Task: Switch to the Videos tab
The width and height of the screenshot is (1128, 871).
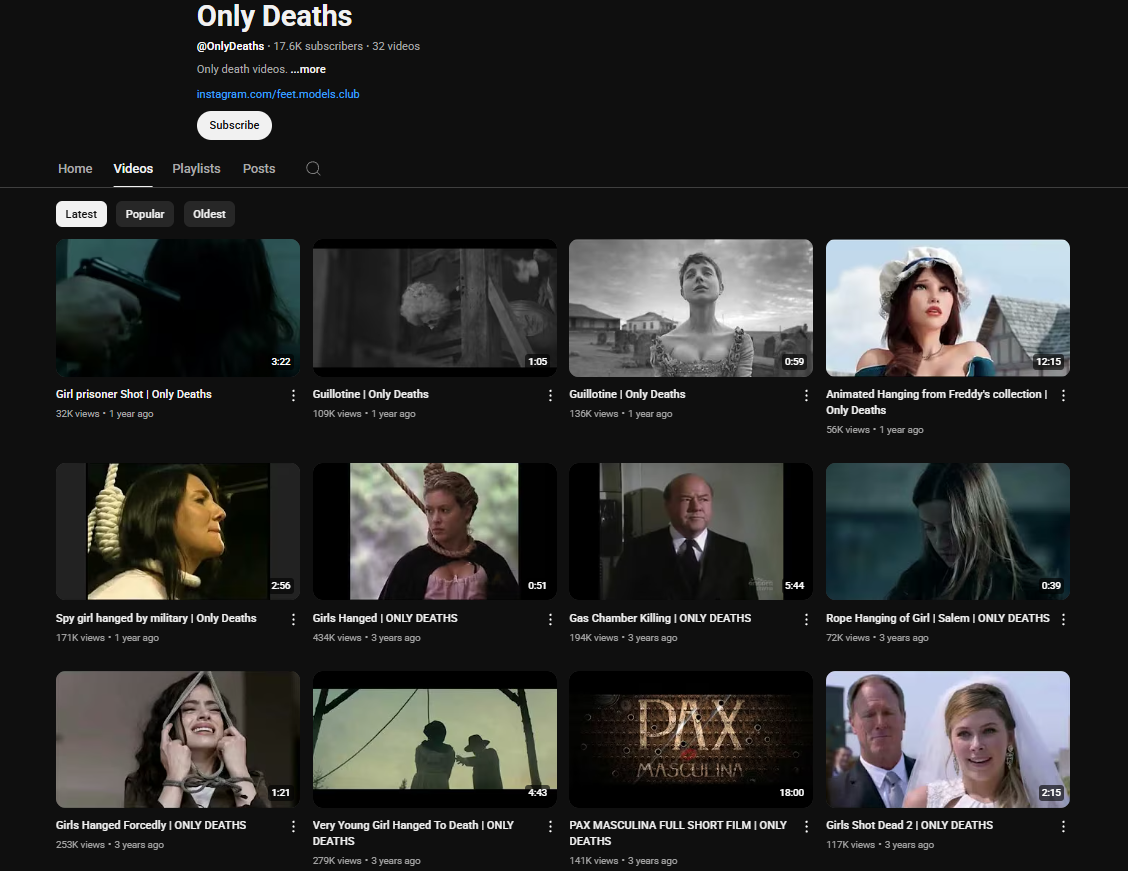Action: click(133, 168)
